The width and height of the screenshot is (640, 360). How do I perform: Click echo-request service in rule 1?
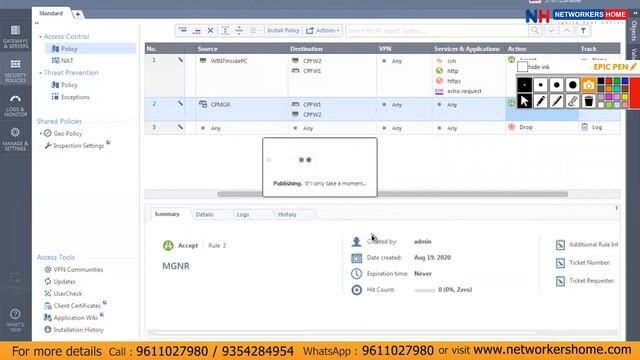(464, 91)
